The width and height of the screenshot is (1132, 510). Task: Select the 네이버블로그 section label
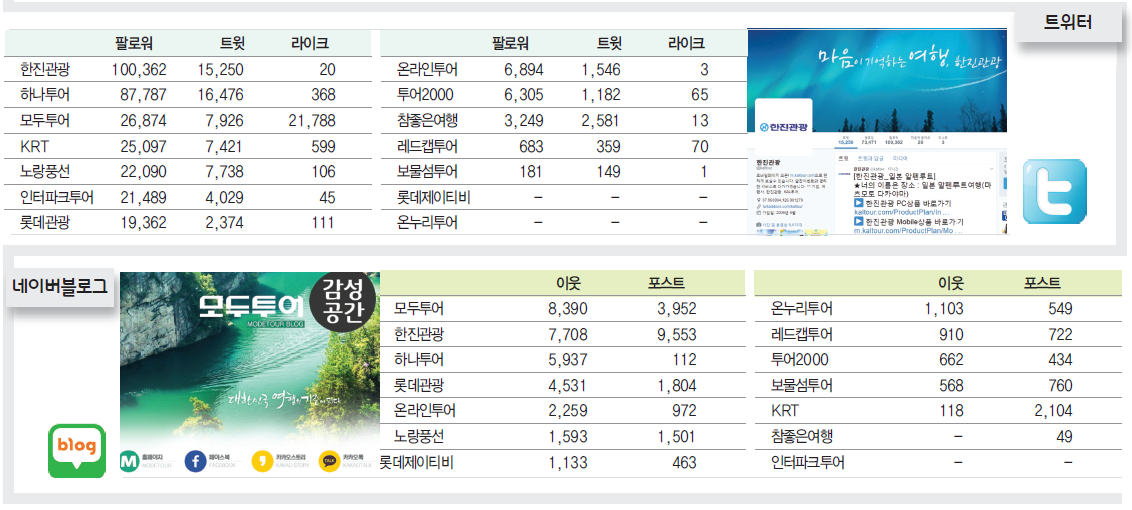coord(60,286)
